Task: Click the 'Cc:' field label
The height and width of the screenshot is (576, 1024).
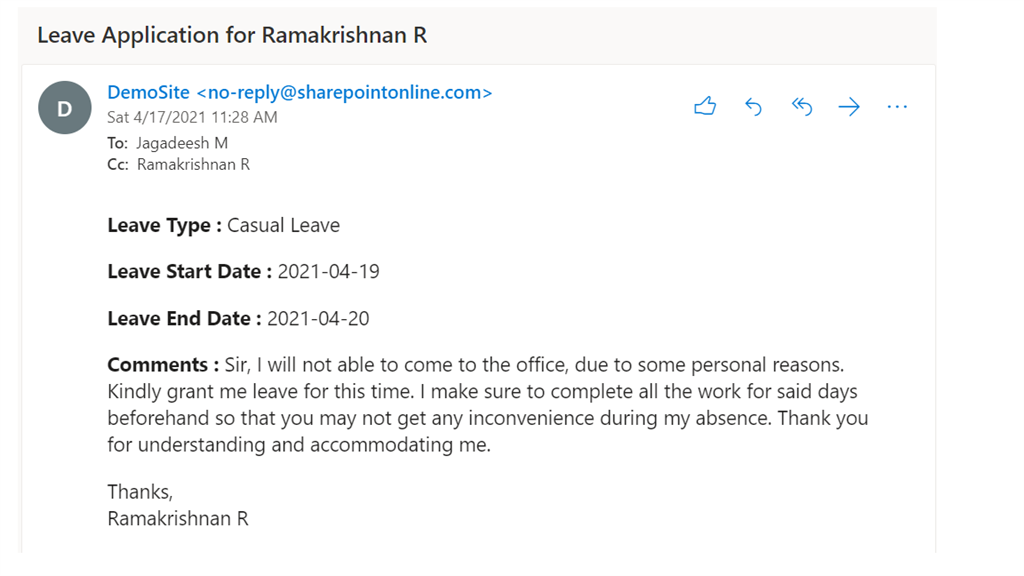Action: [x=115, y=164]
